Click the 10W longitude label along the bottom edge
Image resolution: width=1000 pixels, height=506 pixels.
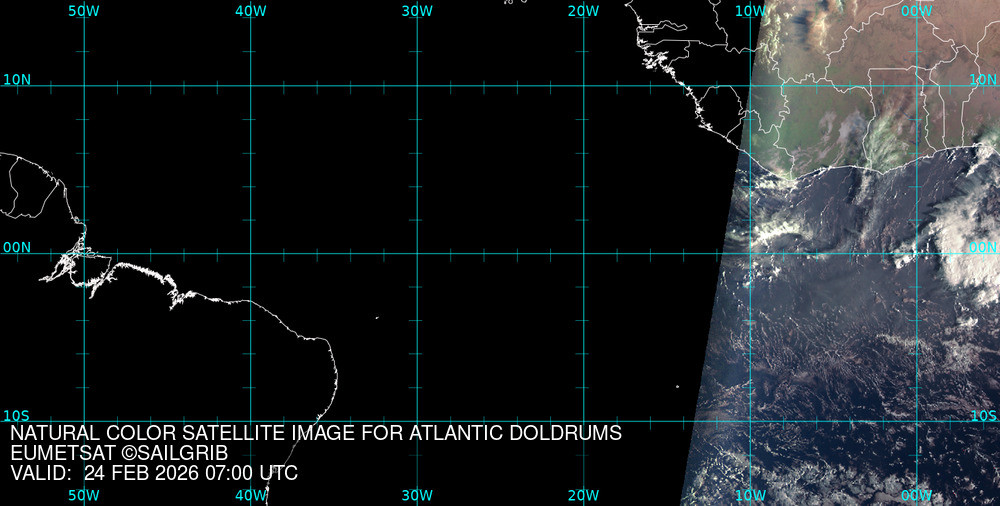pyautogui.click(x=750, y=495)
